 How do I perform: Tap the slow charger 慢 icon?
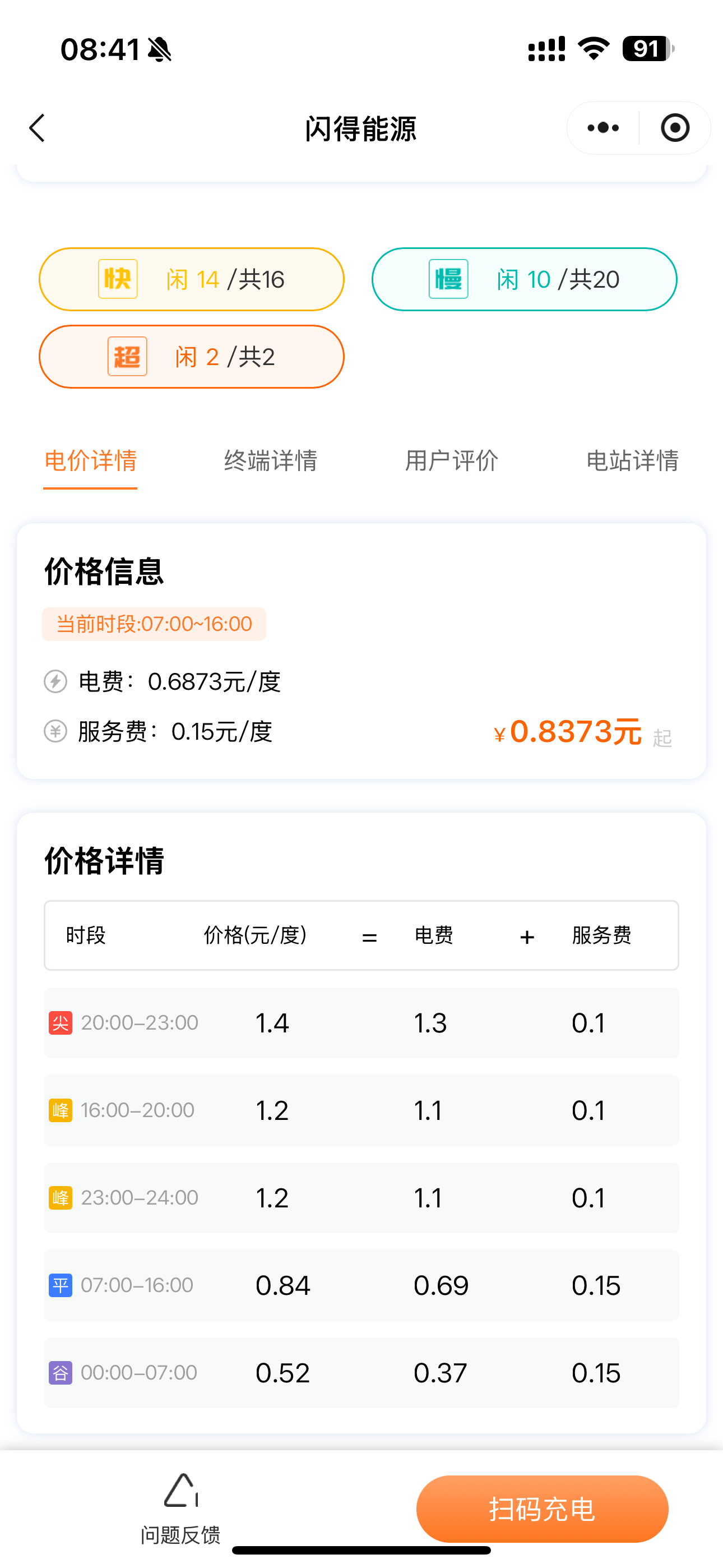pyautogui.click(x=448, y=279)
